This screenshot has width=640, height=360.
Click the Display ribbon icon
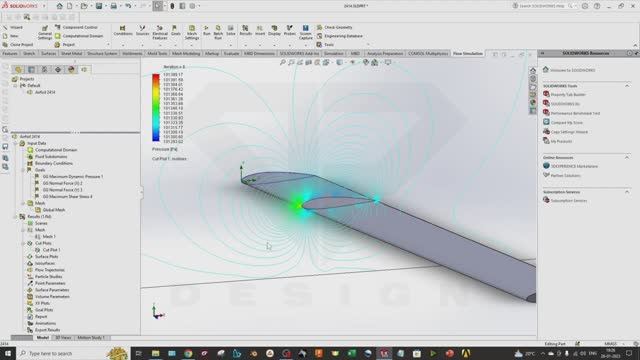[274, 31]
